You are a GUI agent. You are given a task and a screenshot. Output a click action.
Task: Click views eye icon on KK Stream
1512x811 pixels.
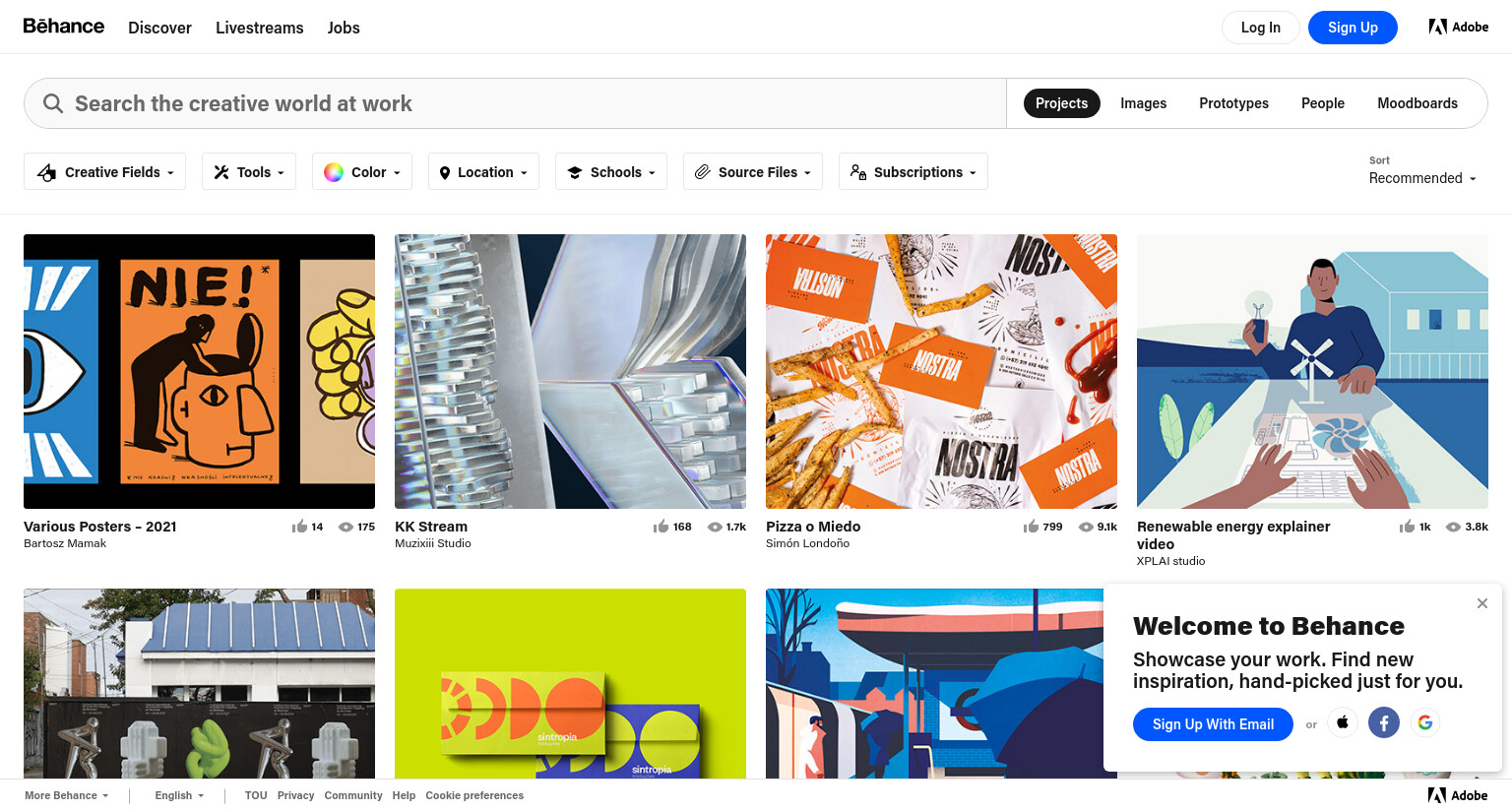click(x=715, y=527)
